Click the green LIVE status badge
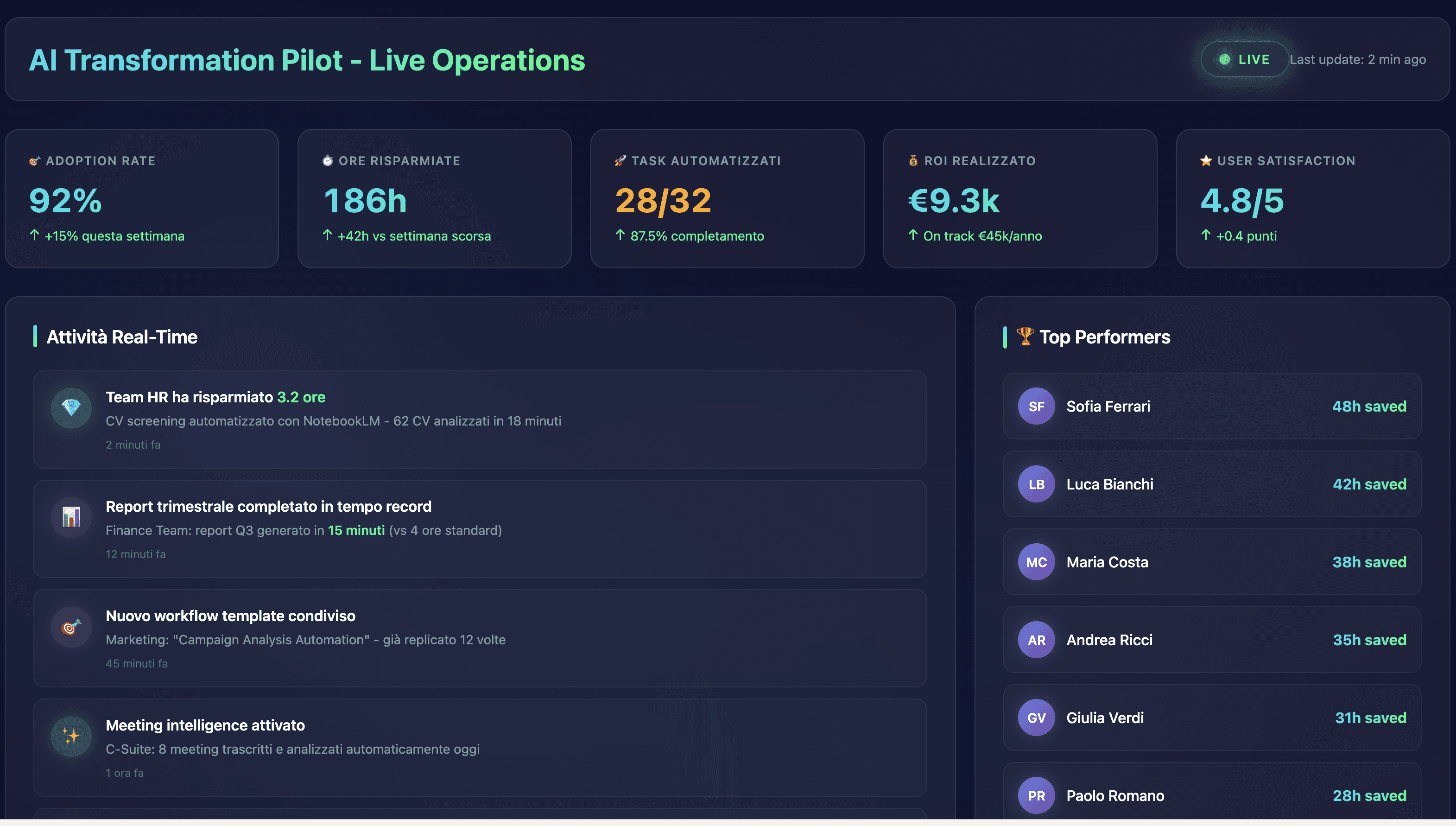The height and width of the screenshot is (826, 1456). tap(1245, 60)
